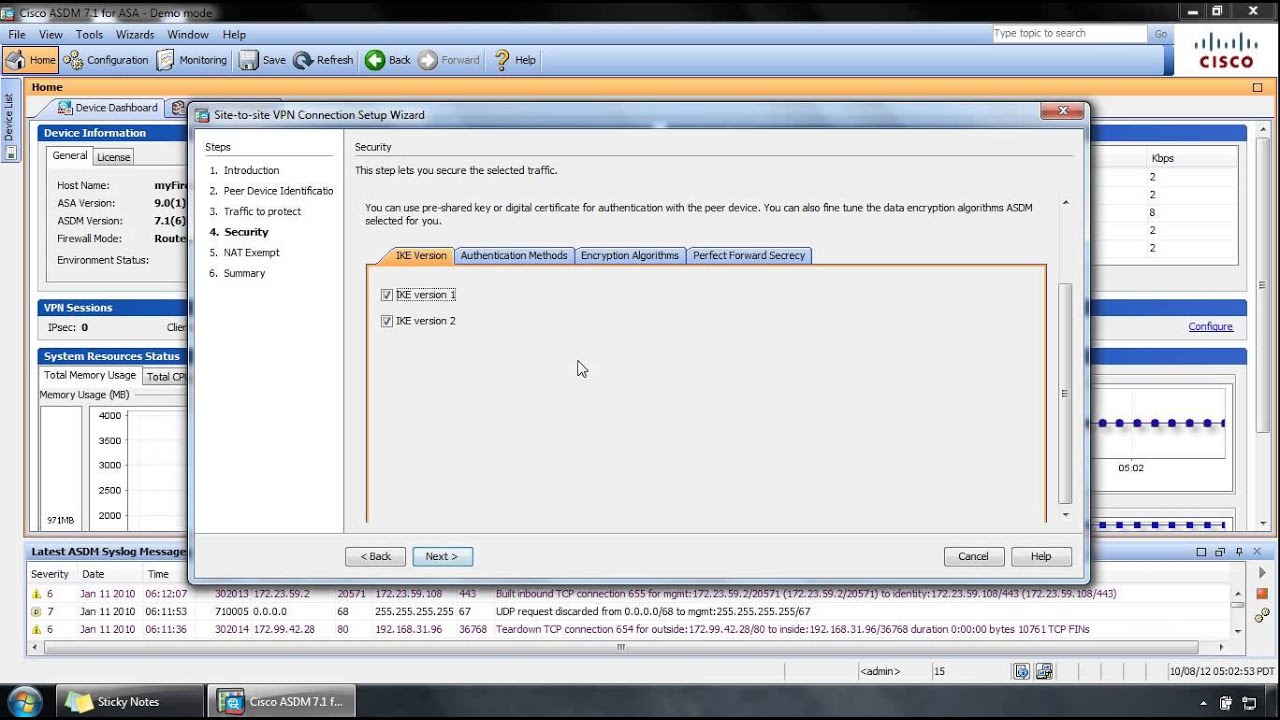Open the File menu

17,34
